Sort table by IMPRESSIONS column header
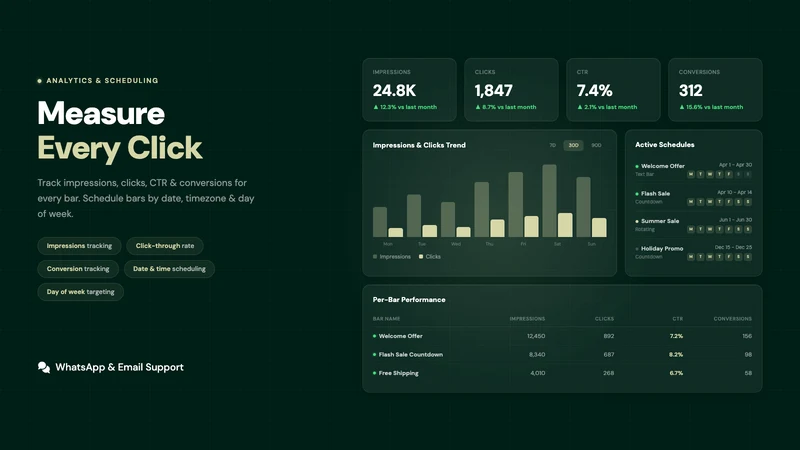The height and width of the screenshot is (450, 800). tap(527, 319)
